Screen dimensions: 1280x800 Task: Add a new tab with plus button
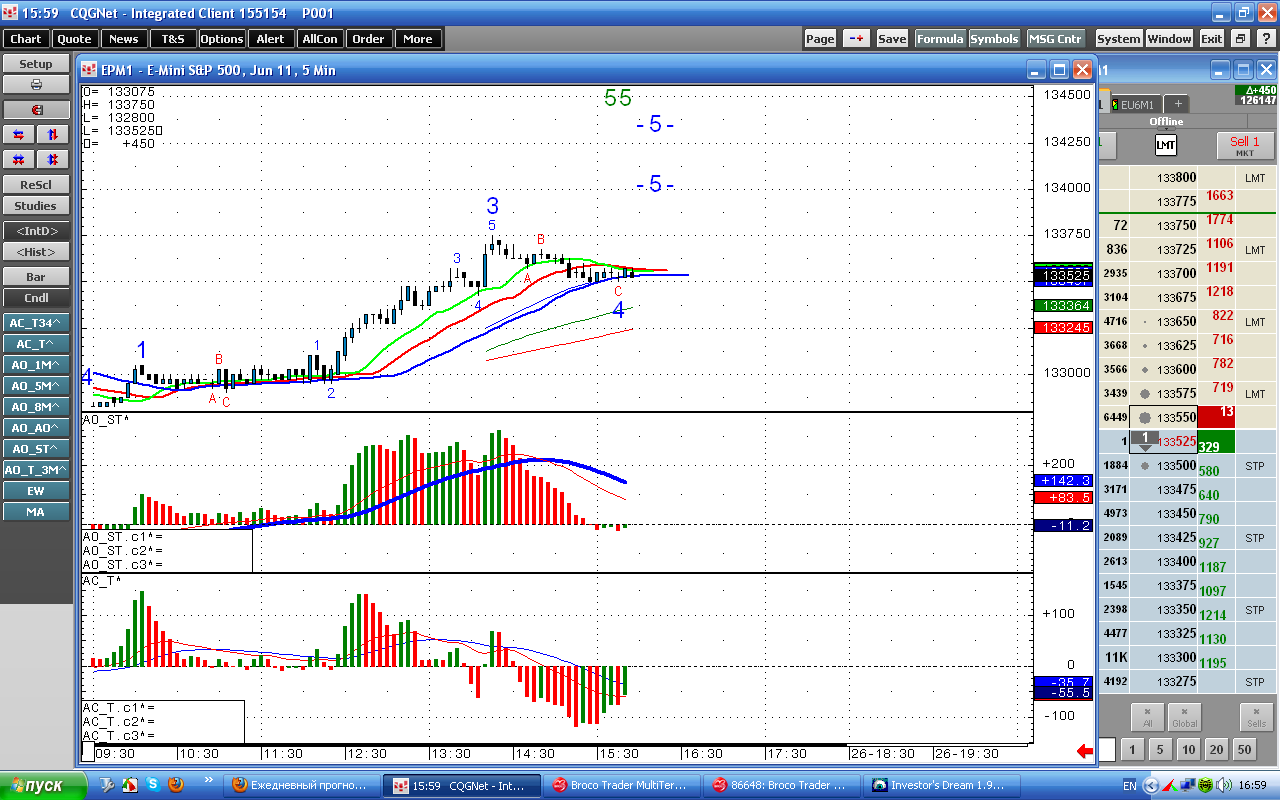coord(1177,104)
